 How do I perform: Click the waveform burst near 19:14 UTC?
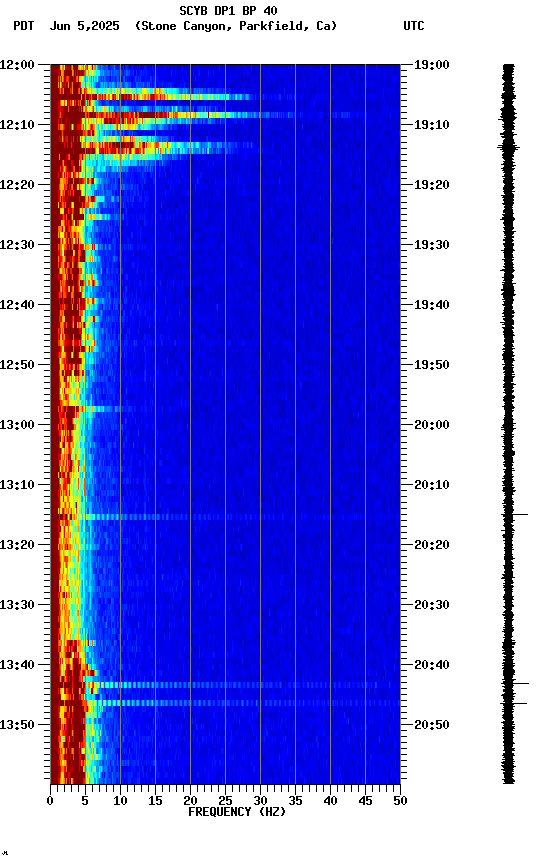pos(508,147)
